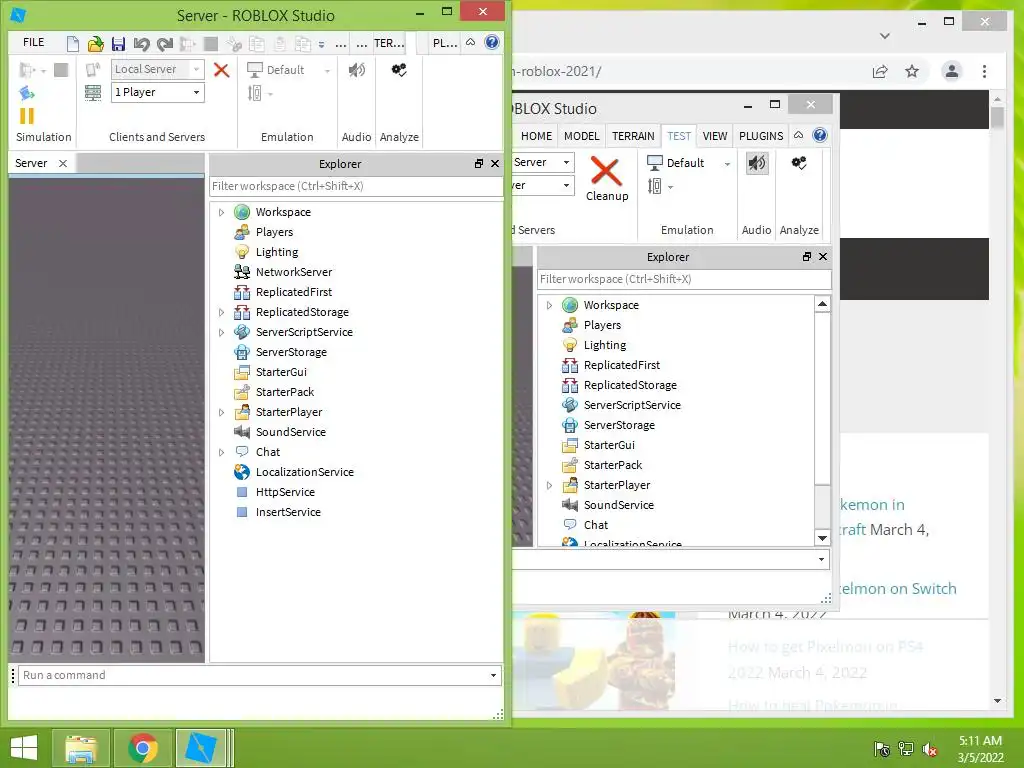The height and width of the screenshot is (768, 1024).
Task: Select SoundService in second window Explorer
Action: pyautogui.click(x=618, y=505)
